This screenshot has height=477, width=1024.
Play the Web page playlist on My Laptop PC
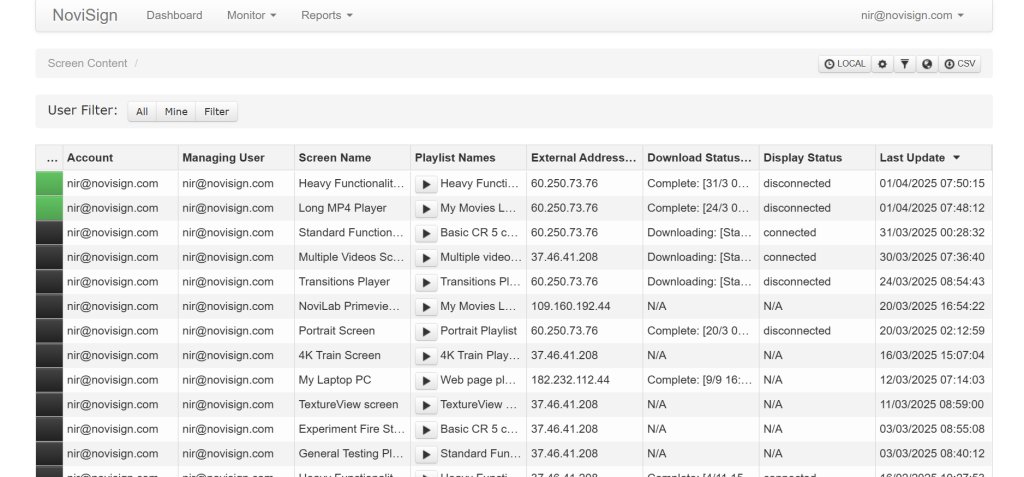426,381
